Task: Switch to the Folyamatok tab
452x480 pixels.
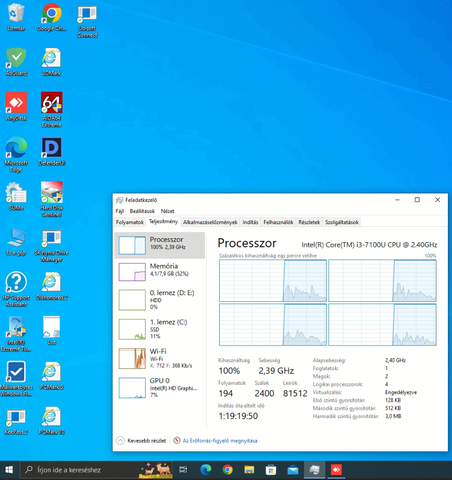Action: [x=130, y=222]
